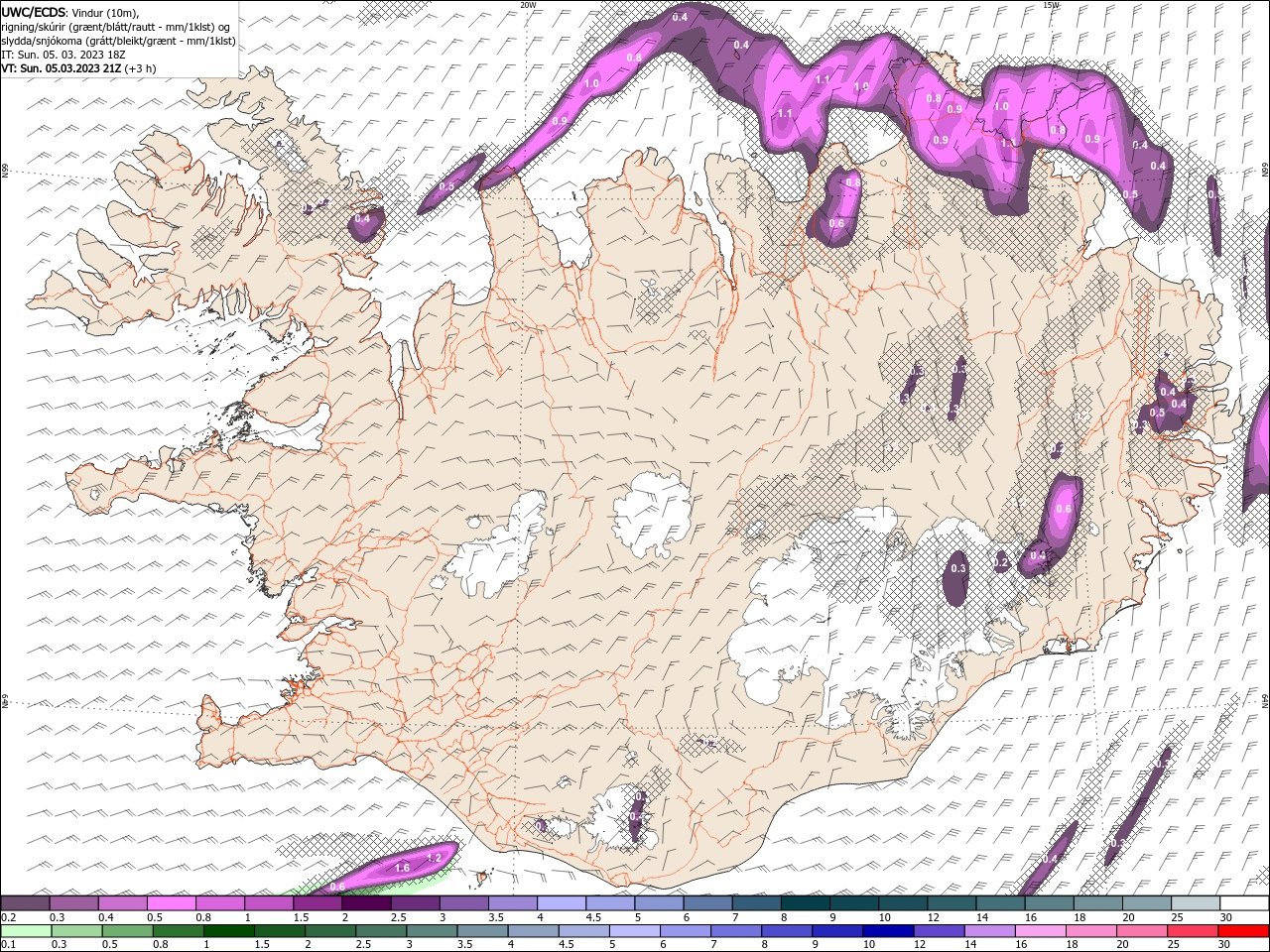The image size is (1270, 952).
Task: Select the bright red swatch ending the lower legend
Action: point(1244,931)
